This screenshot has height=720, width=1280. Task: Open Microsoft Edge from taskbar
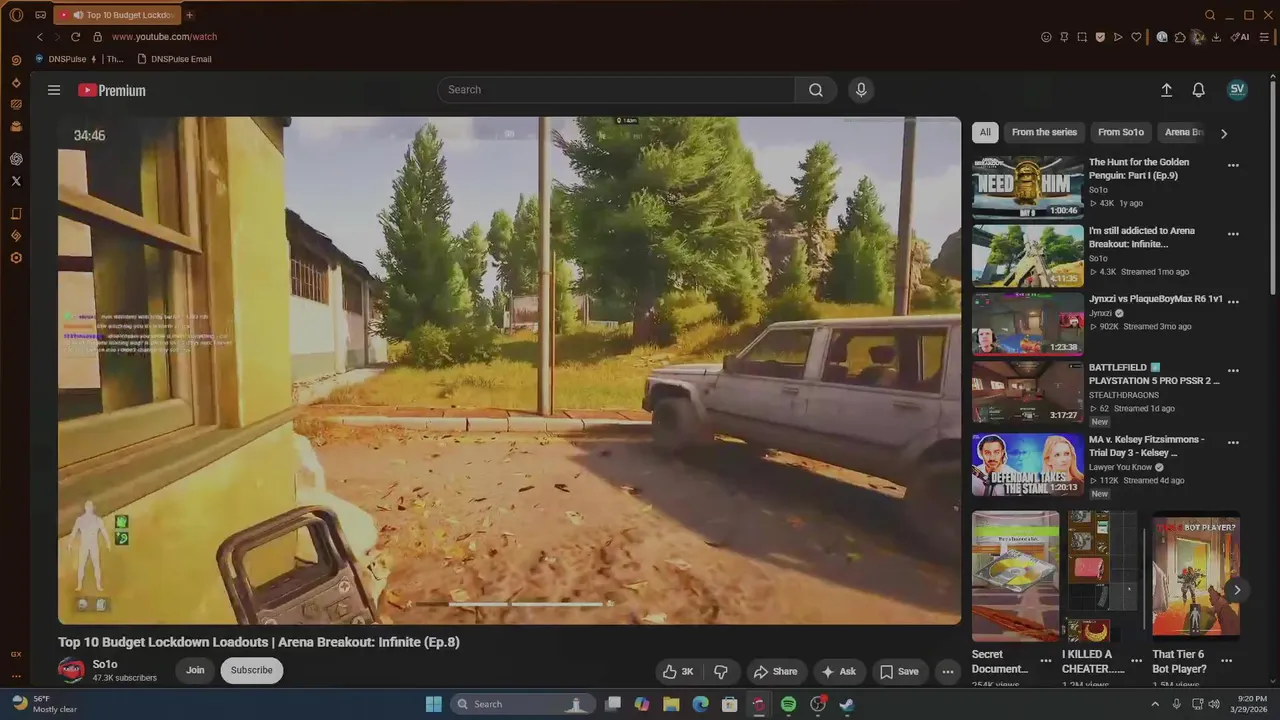click(701, 704)
